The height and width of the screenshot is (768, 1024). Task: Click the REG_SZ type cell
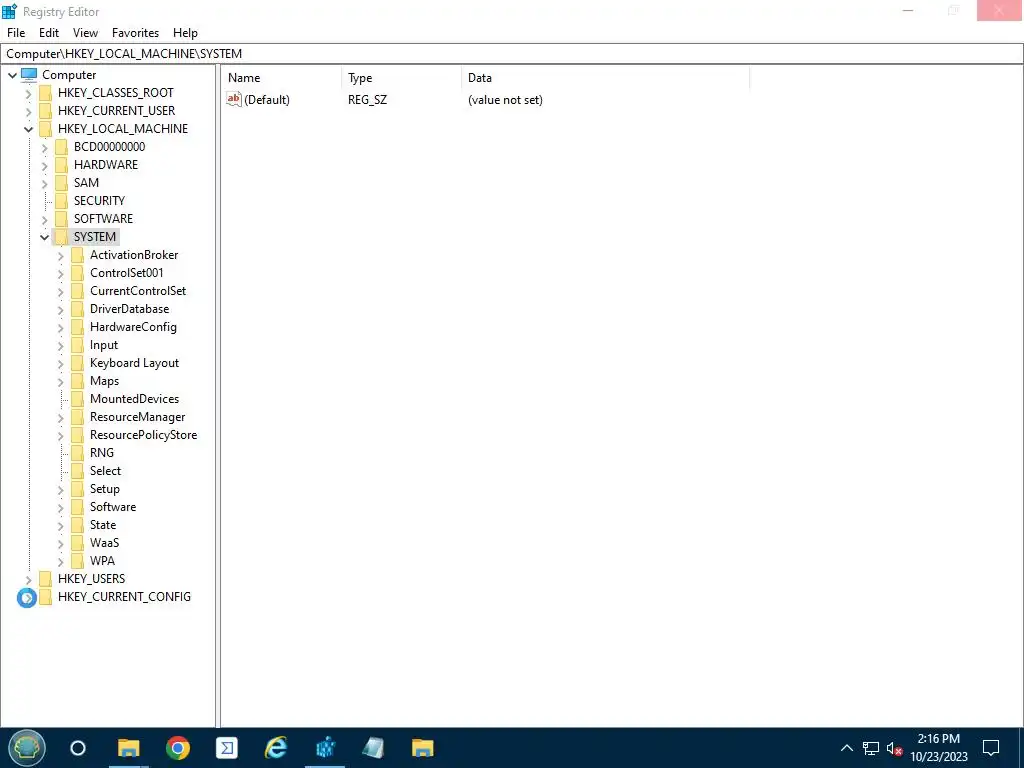point(367,100)
